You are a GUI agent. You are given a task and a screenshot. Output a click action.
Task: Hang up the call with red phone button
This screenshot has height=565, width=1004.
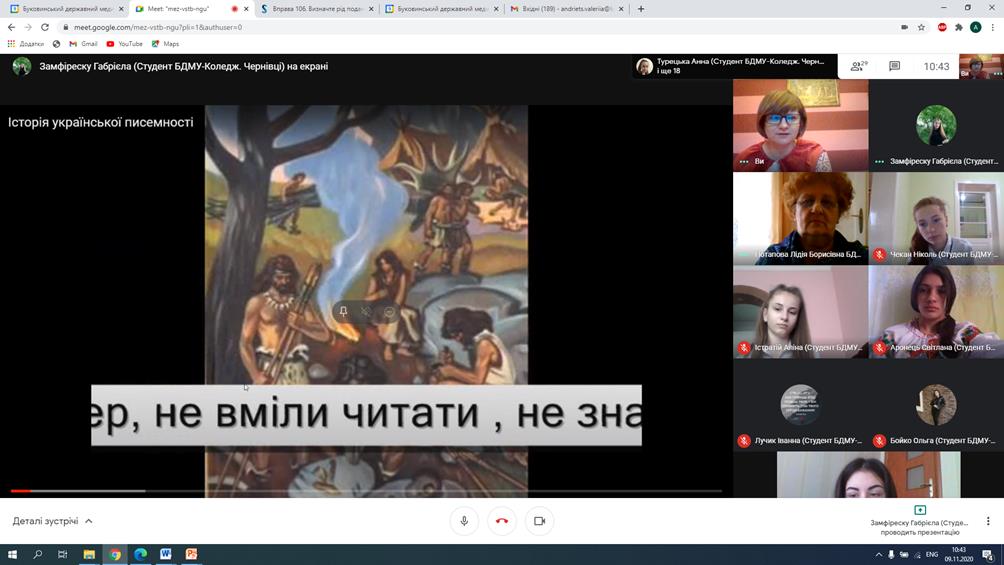point(502,521)
